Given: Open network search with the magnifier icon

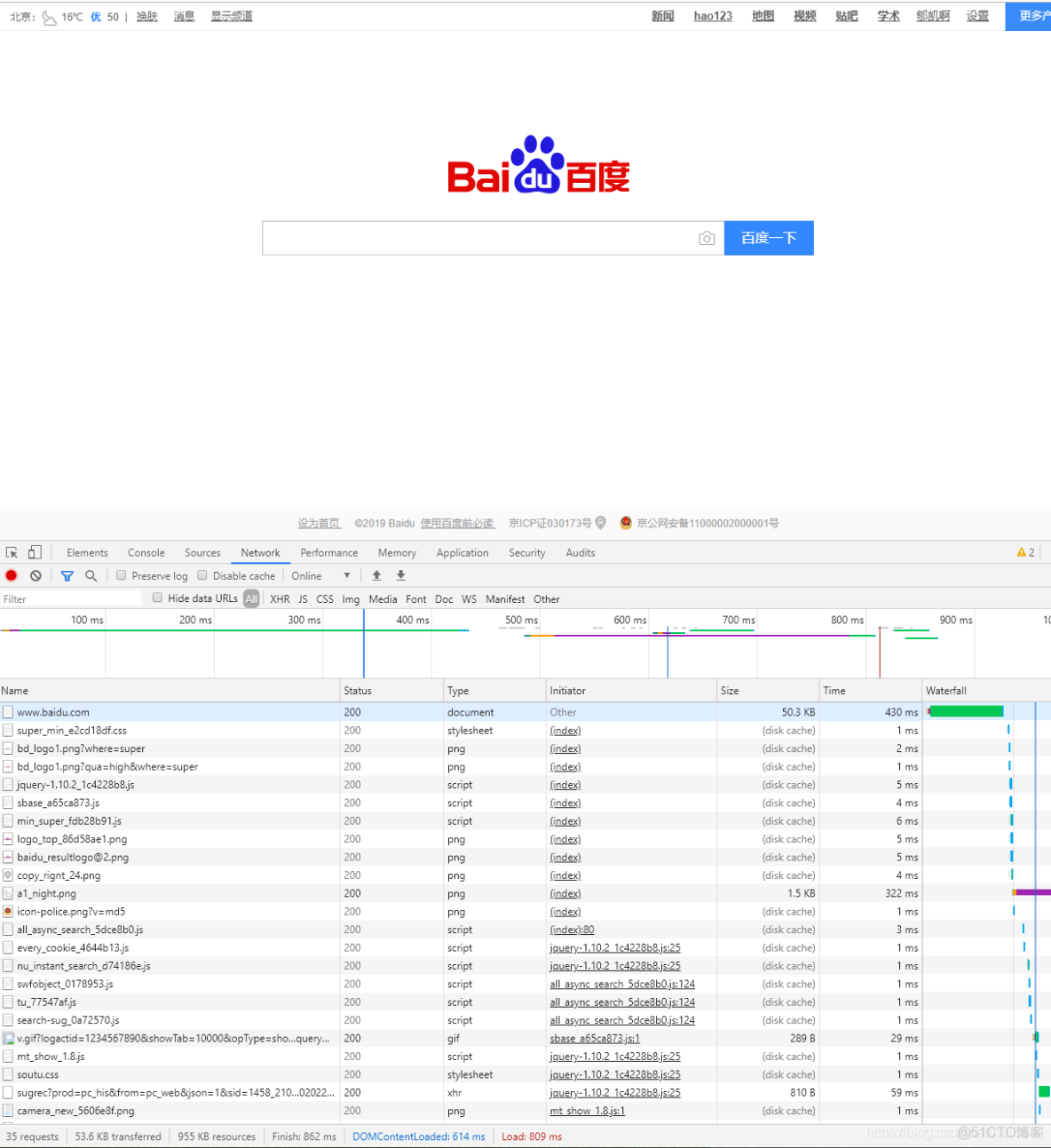Looking at the screenshot, I should coord(91,576).
